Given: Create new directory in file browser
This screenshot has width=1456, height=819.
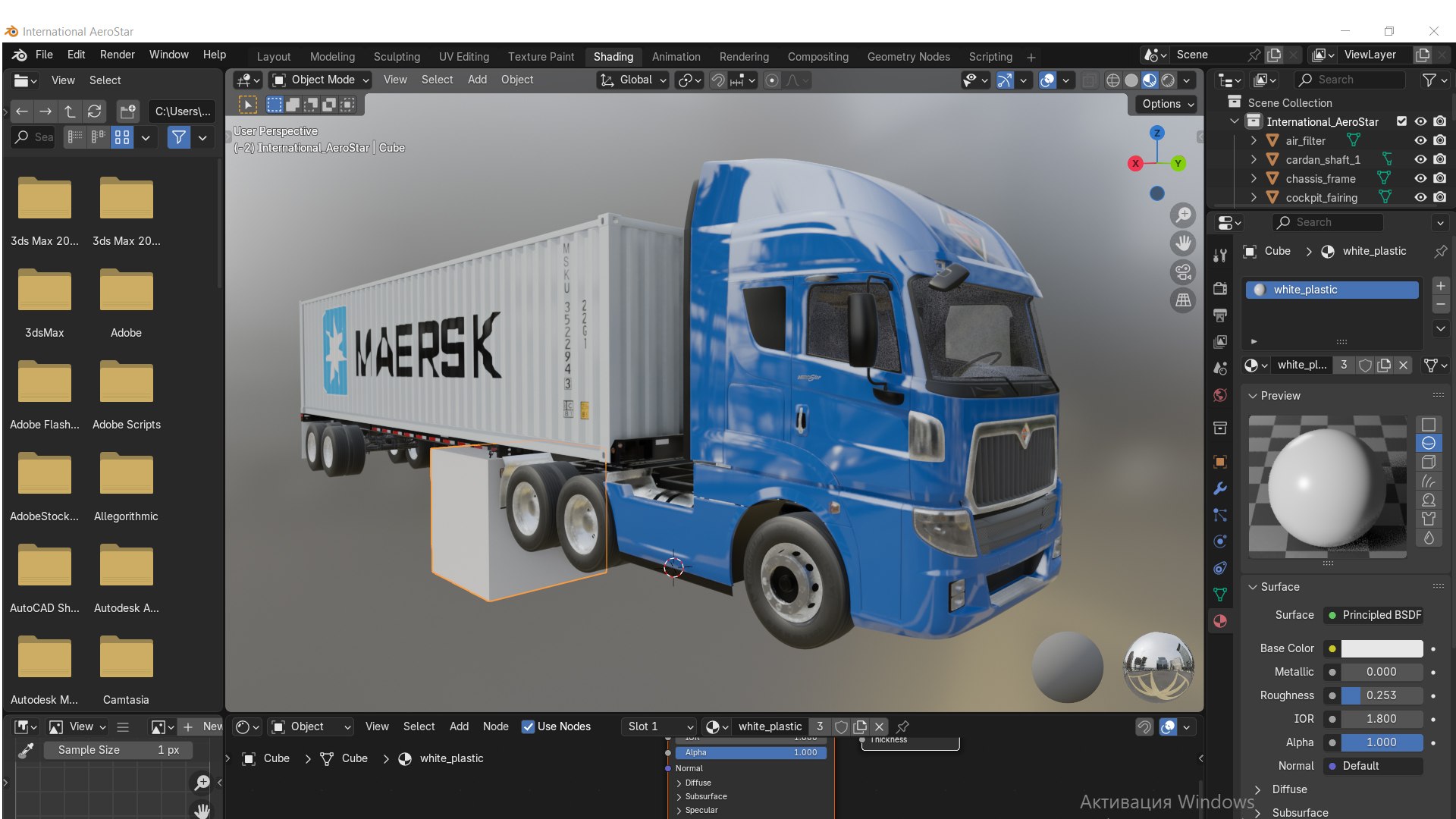Looking at the screenshot, I should [128, 111].
